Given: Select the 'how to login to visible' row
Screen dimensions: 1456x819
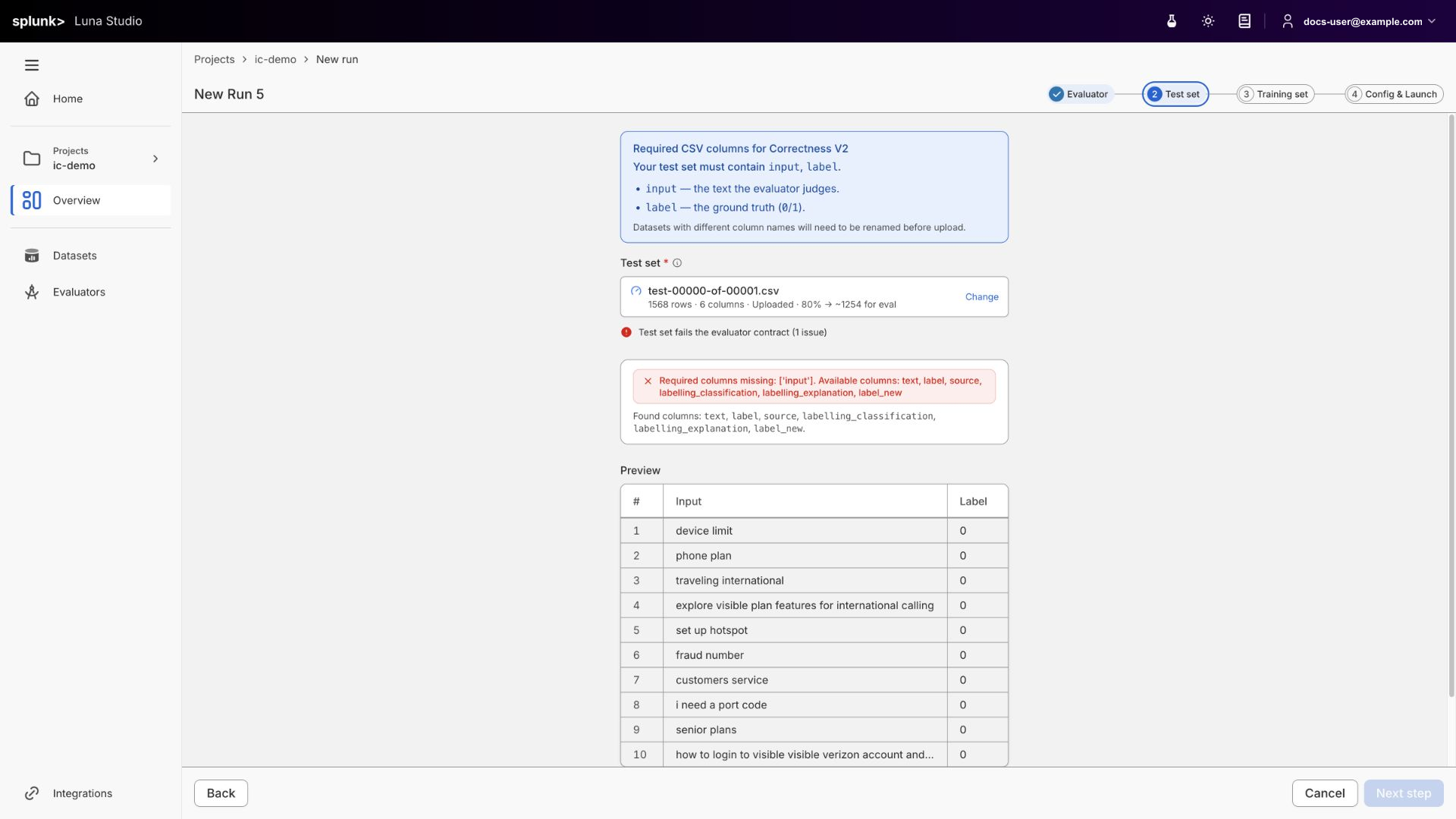Looking at the screenshot, I should (814, 755).
